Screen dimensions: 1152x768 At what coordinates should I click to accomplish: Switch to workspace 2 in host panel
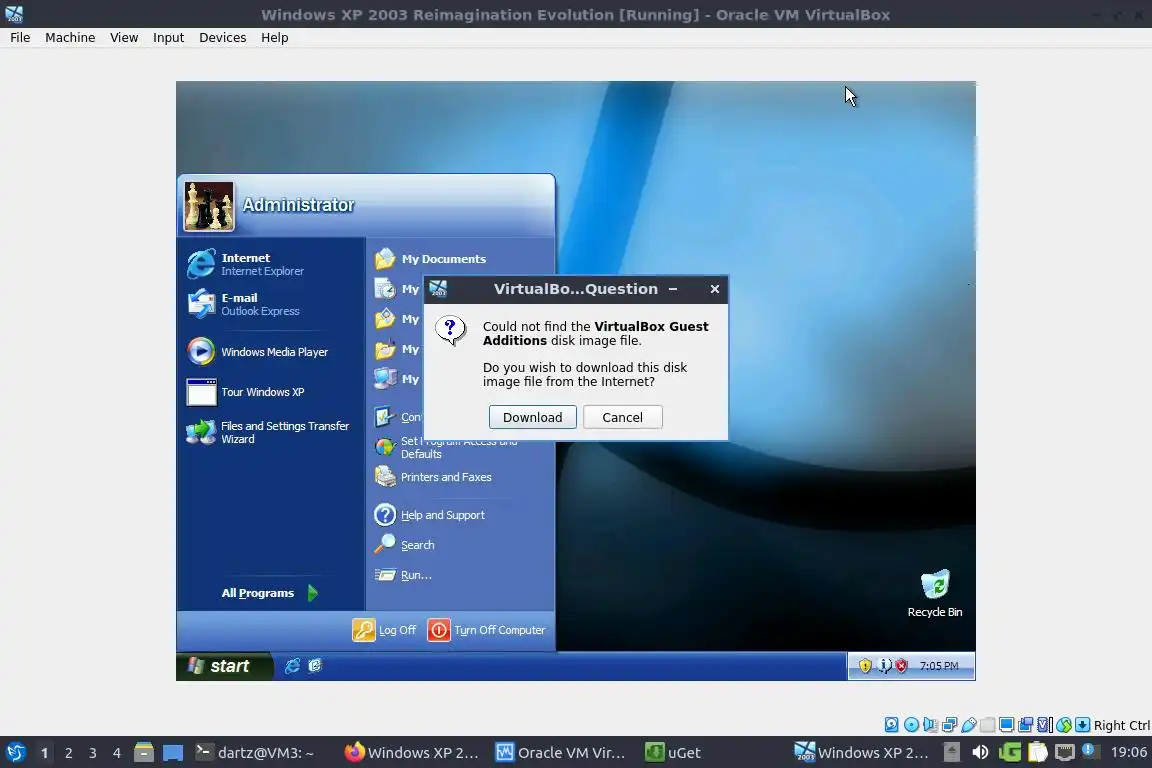[x=68, y=753]
